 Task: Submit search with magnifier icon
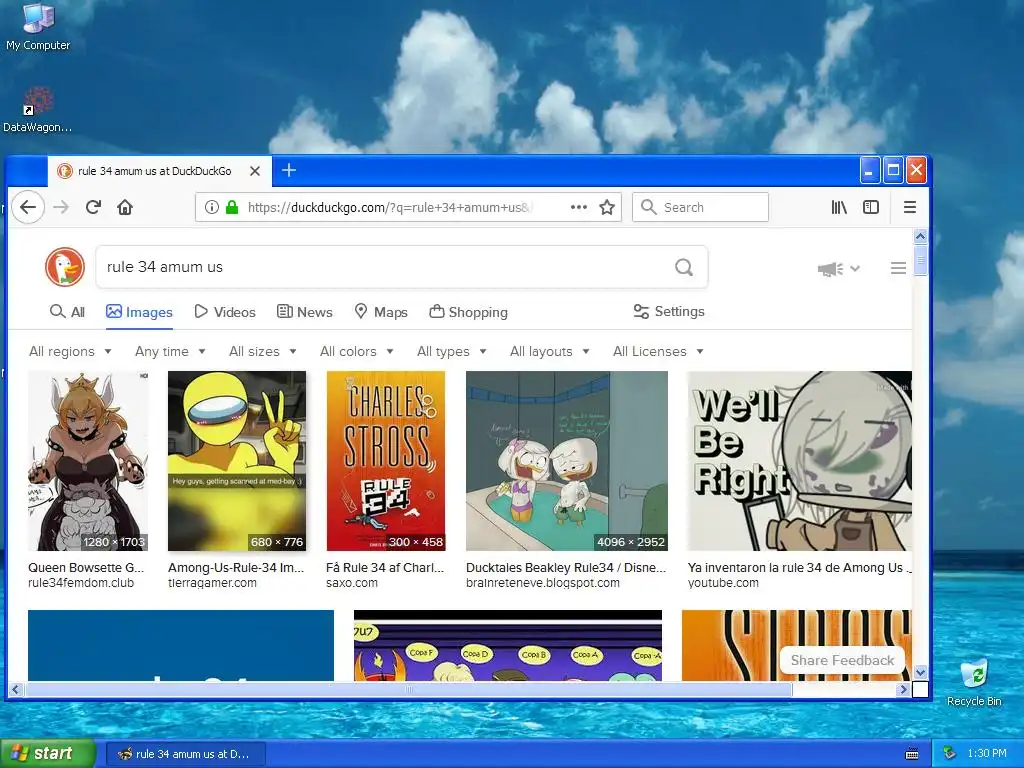point(684,267)
